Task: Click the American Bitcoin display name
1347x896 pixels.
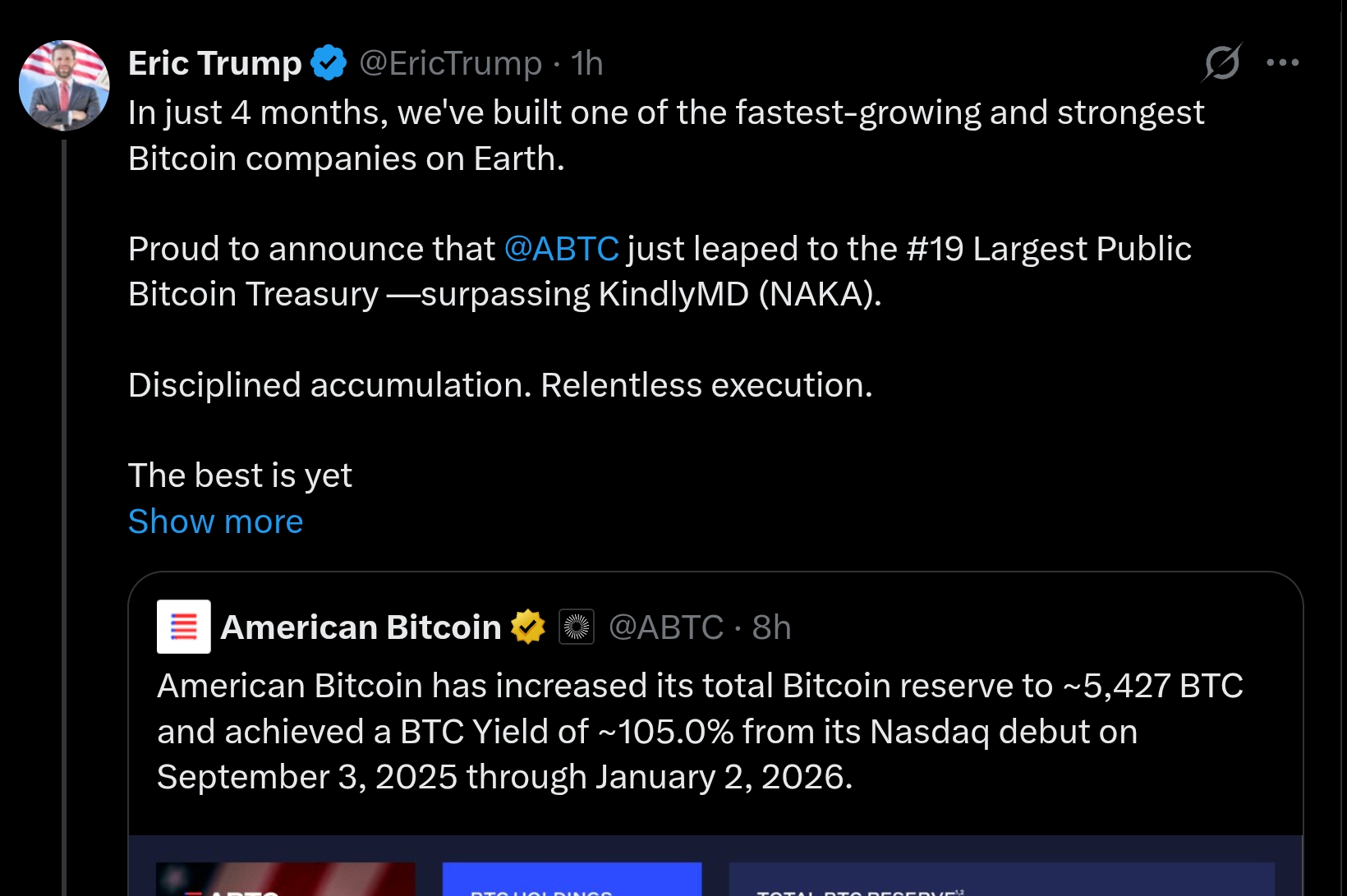Action: tap(361, 627)
